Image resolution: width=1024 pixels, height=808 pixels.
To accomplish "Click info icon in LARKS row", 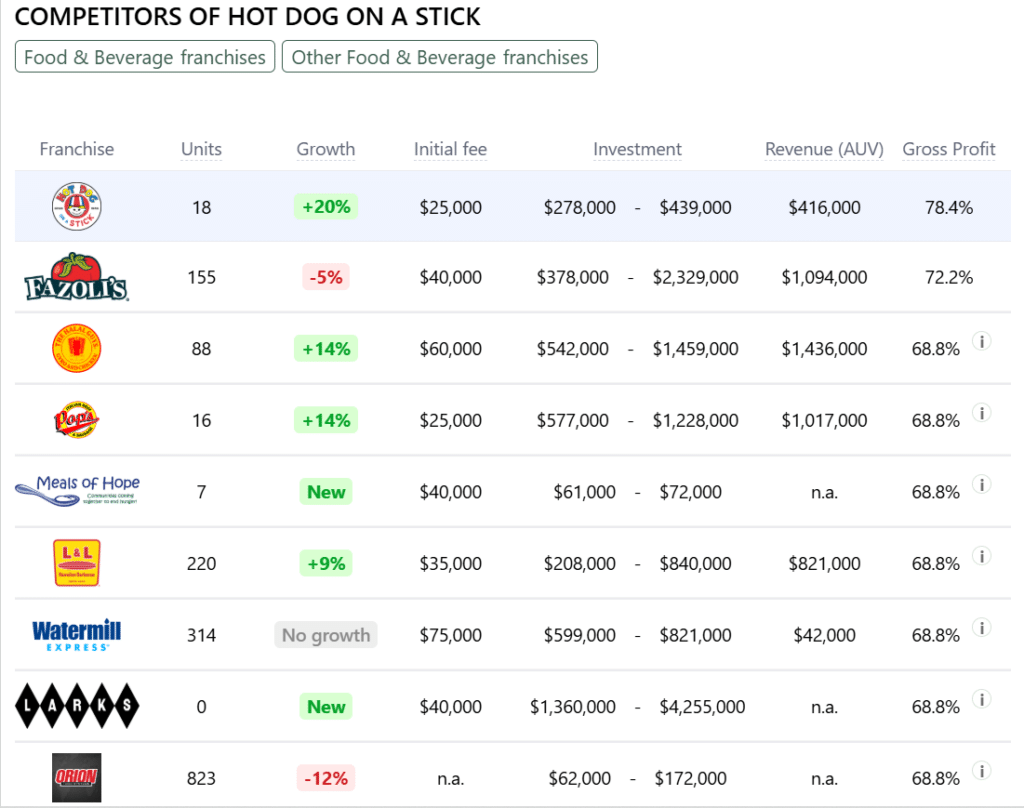I will [982, 699].
